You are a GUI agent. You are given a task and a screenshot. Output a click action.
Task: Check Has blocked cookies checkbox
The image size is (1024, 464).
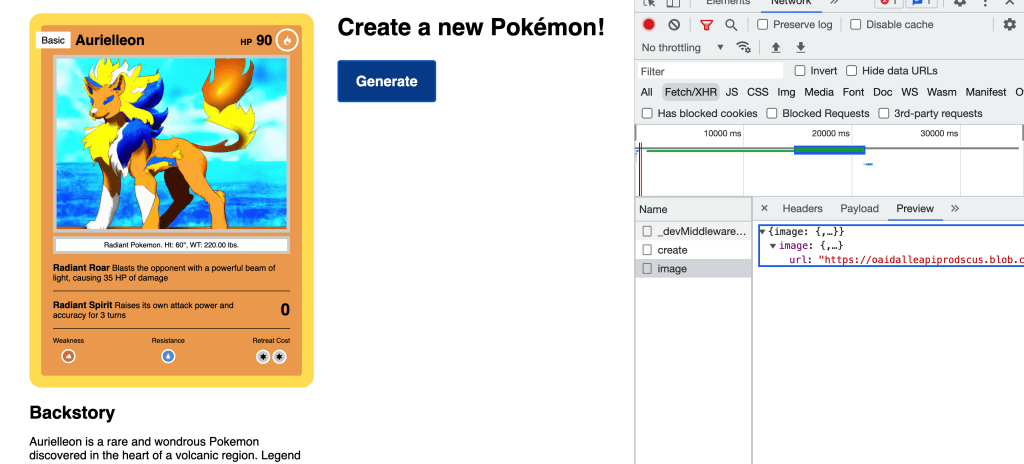point(647,114)
